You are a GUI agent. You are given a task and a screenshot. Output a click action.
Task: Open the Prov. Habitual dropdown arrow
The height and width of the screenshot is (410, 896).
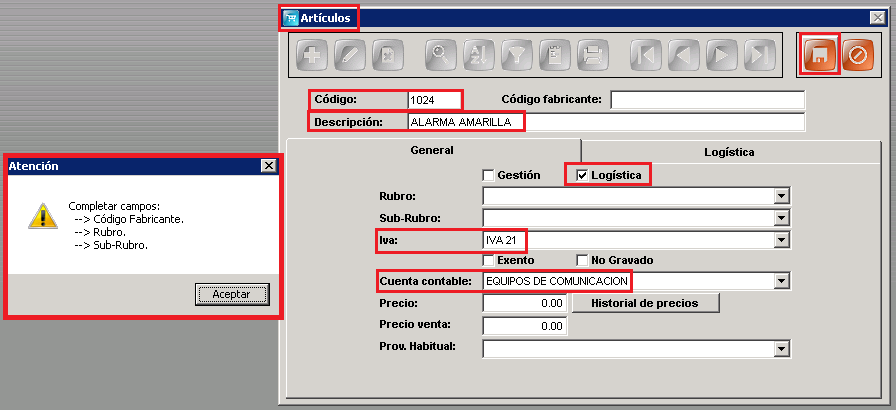(781, 348)
